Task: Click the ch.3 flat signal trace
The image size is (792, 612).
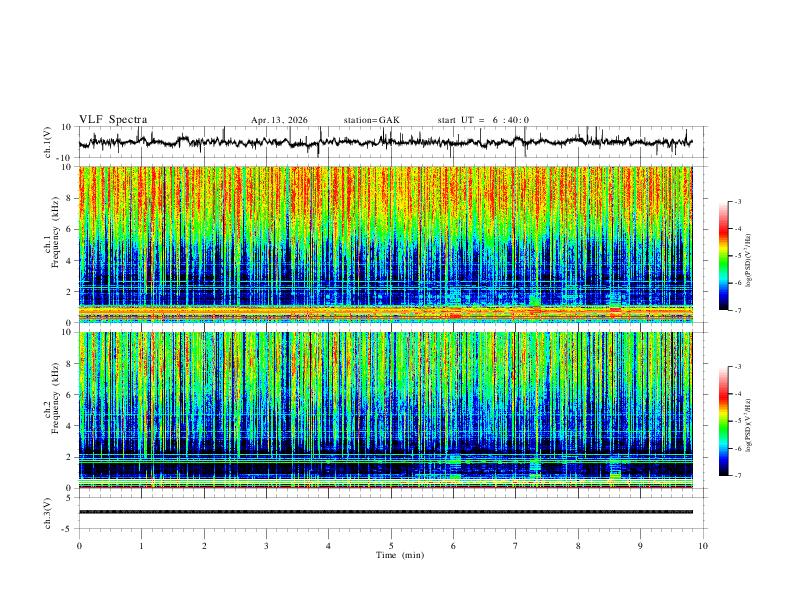Action: click(385, 512)
